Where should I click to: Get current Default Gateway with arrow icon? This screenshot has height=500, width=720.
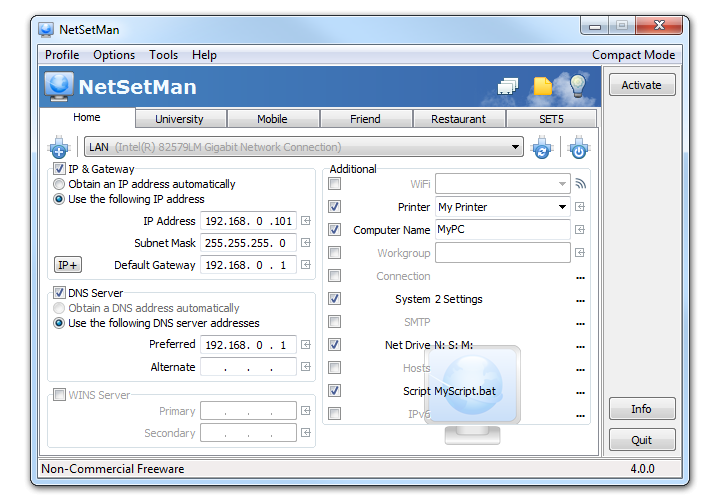tap(306, 264)
